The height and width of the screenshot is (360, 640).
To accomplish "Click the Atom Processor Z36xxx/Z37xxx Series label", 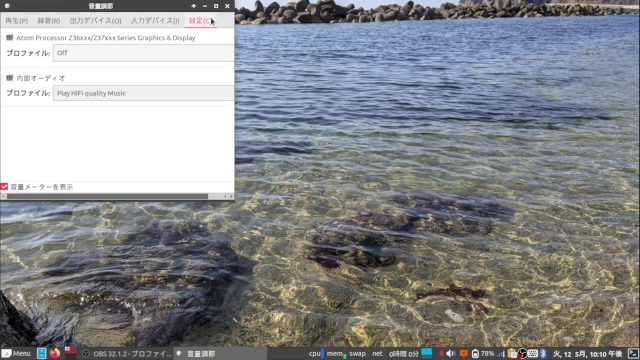I will pyautogui.click(x=106, y=38).
